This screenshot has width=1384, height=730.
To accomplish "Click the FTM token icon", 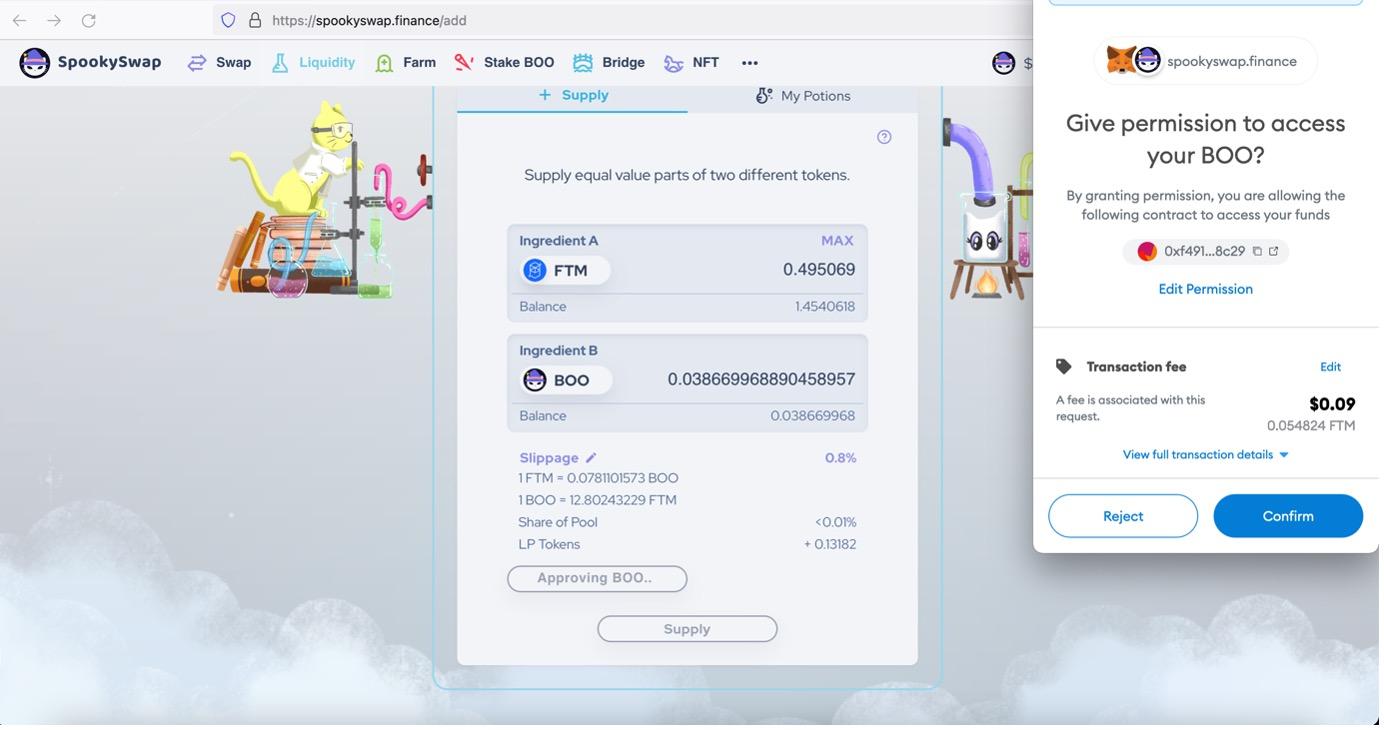I will click(535, 270).
